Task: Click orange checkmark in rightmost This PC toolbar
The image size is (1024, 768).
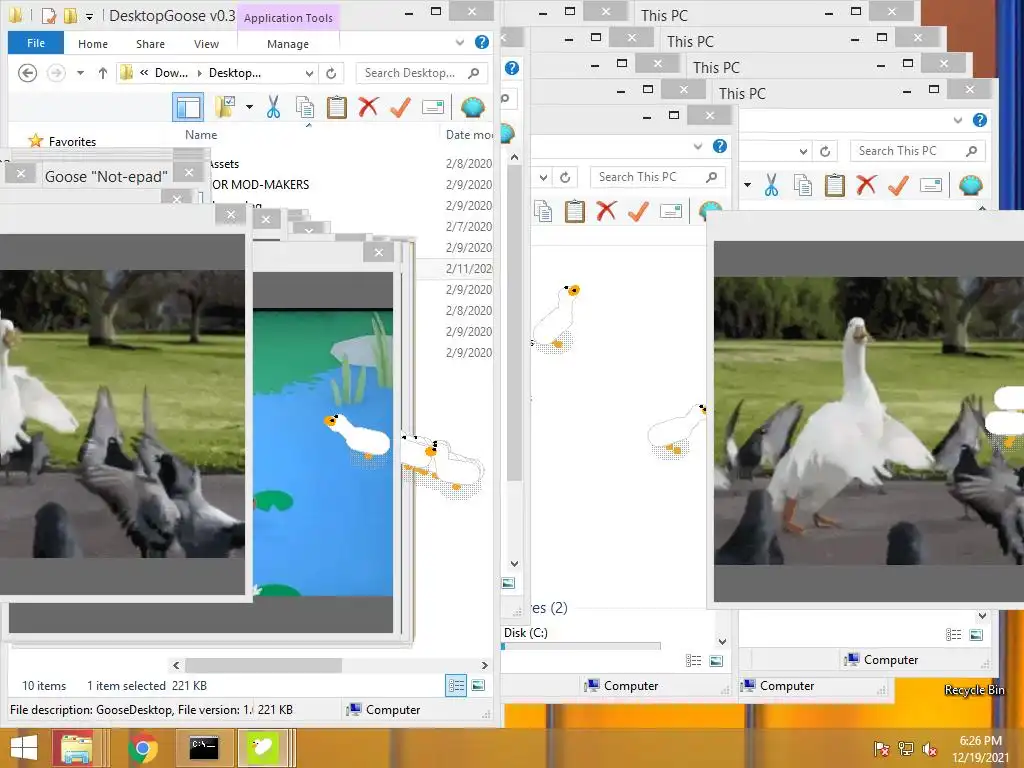Action: point(899,185)
